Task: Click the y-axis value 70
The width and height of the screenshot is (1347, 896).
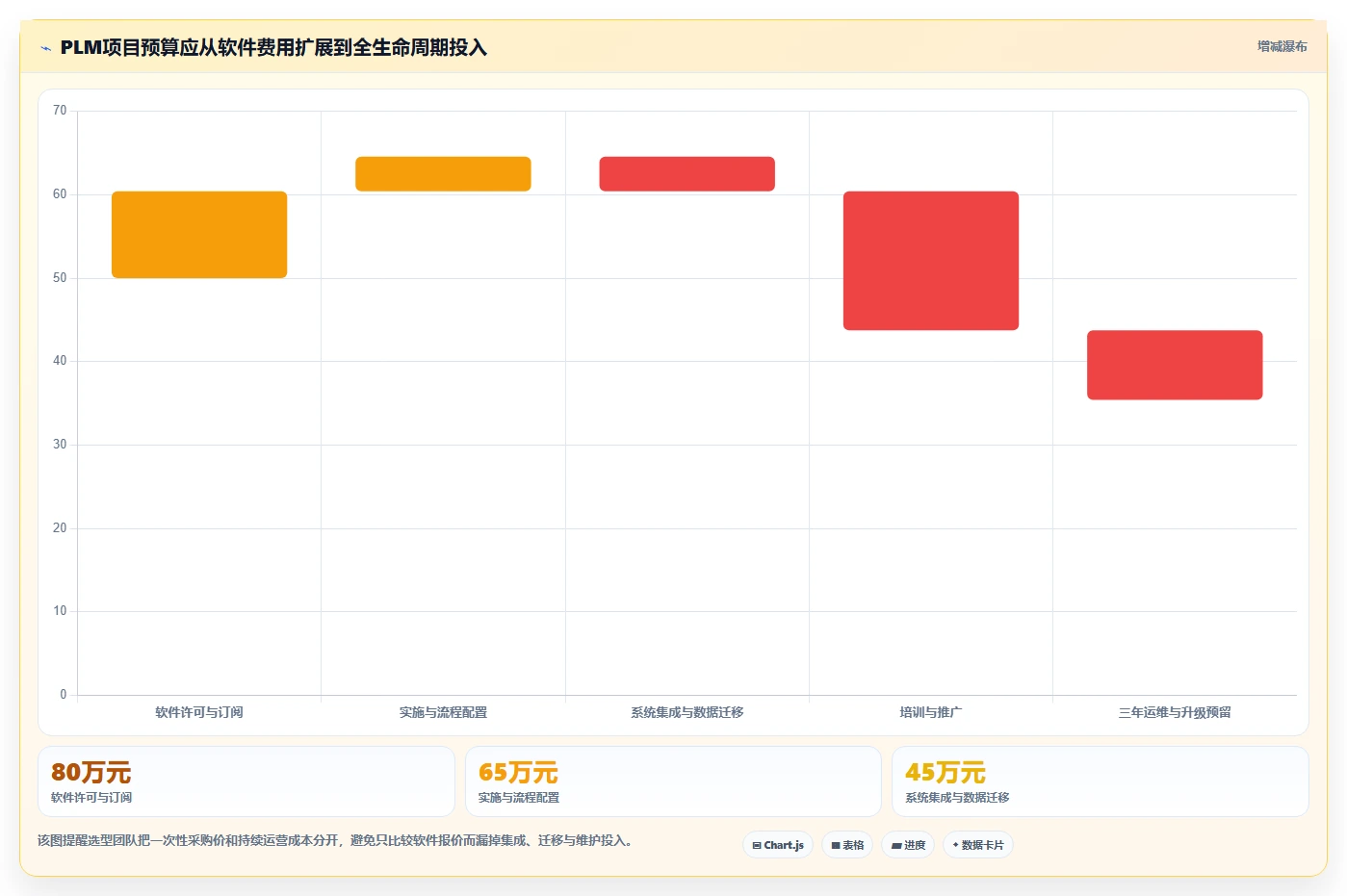Action: [x=60, y=111]
